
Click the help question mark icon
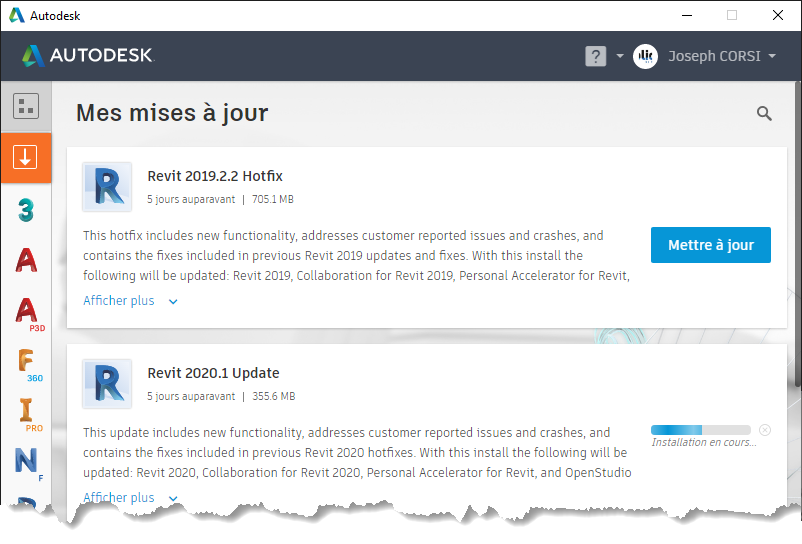595,56
